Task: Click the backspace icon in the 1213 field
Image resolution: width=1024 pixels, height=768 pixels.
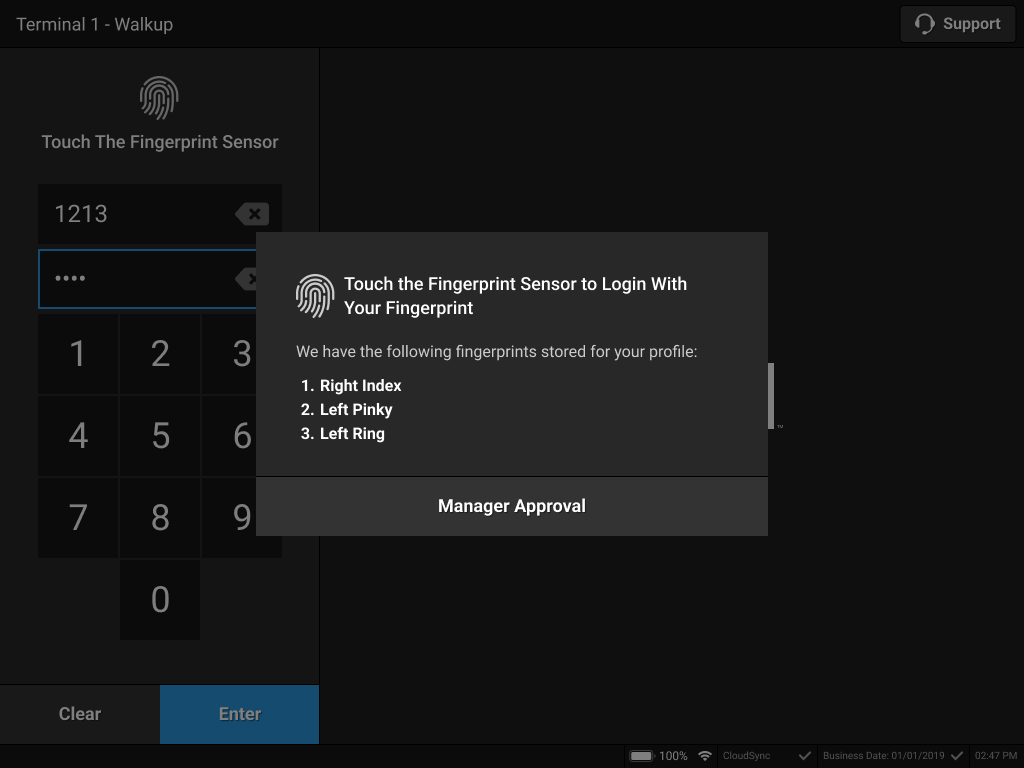Action: (252, 213)
